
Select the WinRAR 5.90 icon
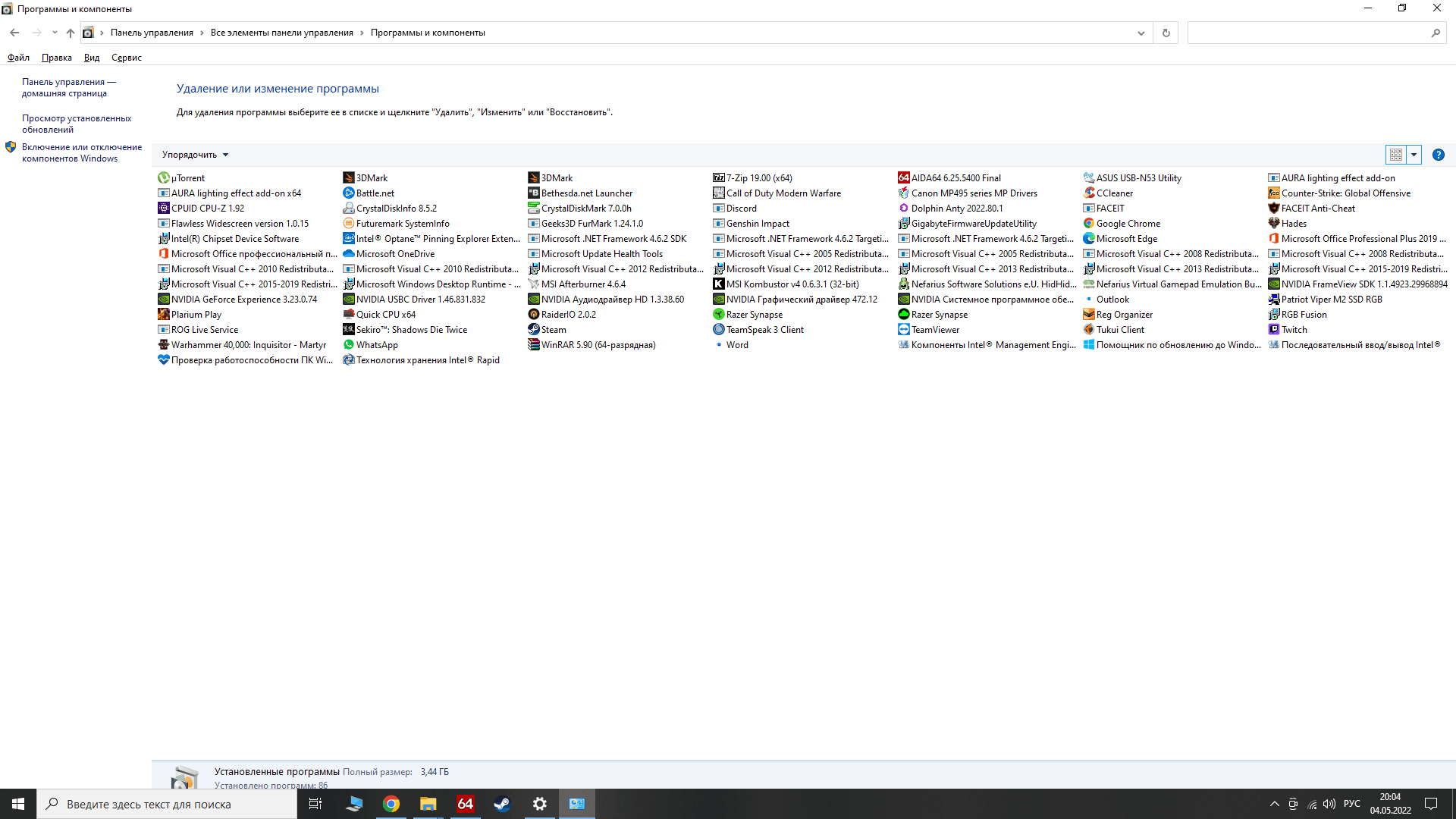533,344
